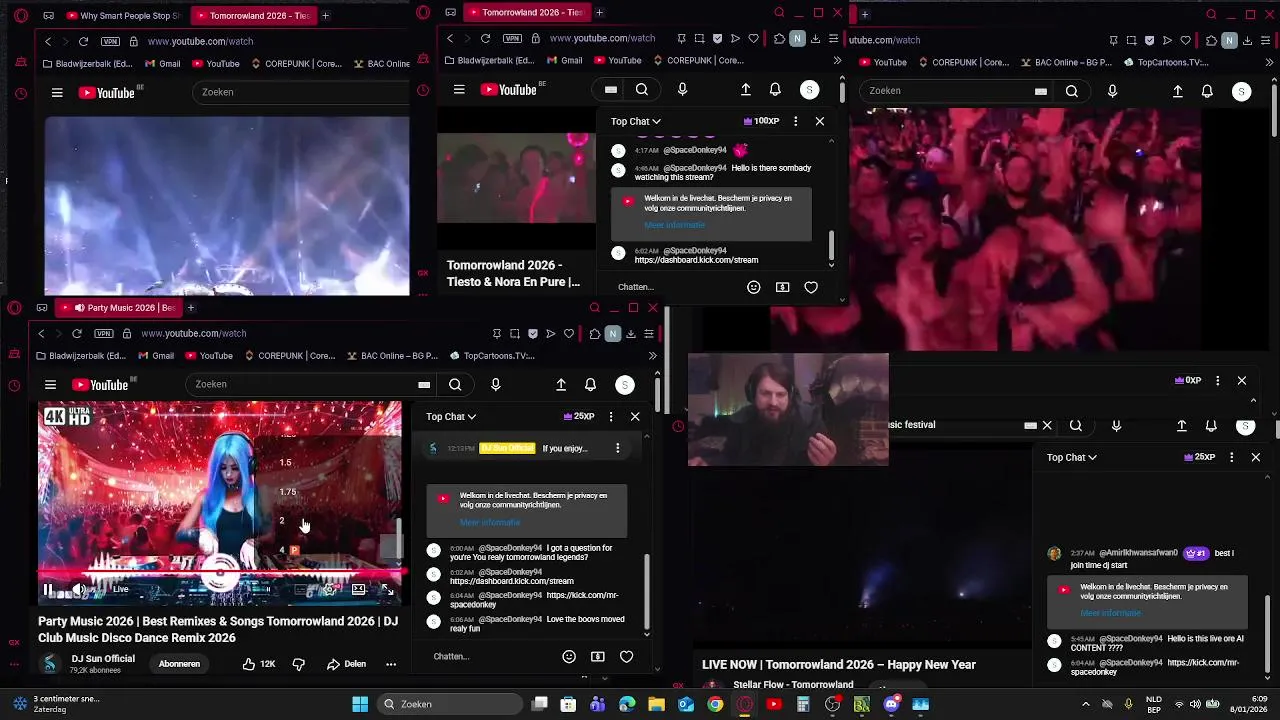Open more actions menu next to Delen
Viewport: 1280px width, 720px height.
click(x=391, y=664)
